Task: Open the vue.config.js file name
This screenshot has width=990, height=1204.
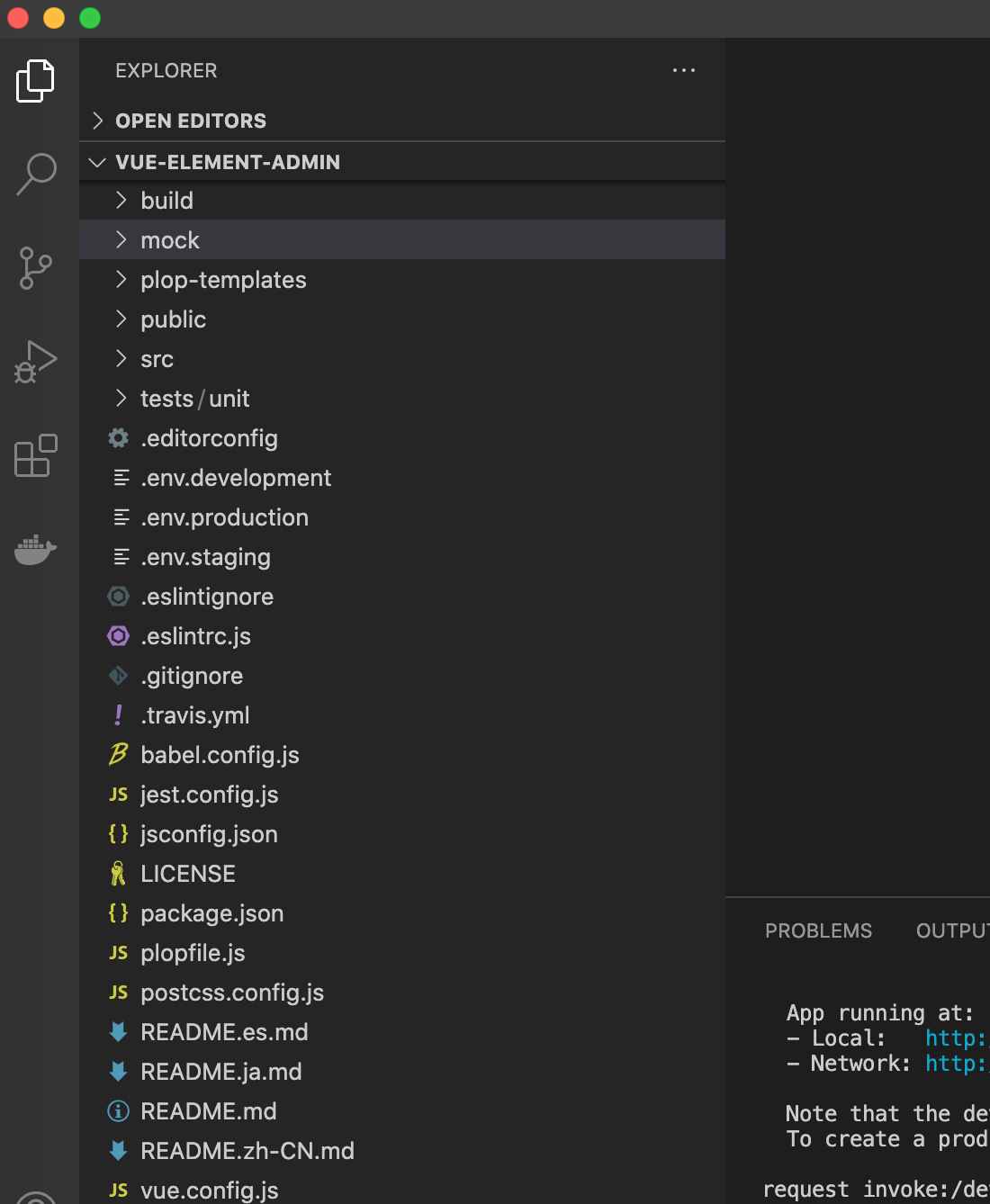Action: click(210, 1191)
